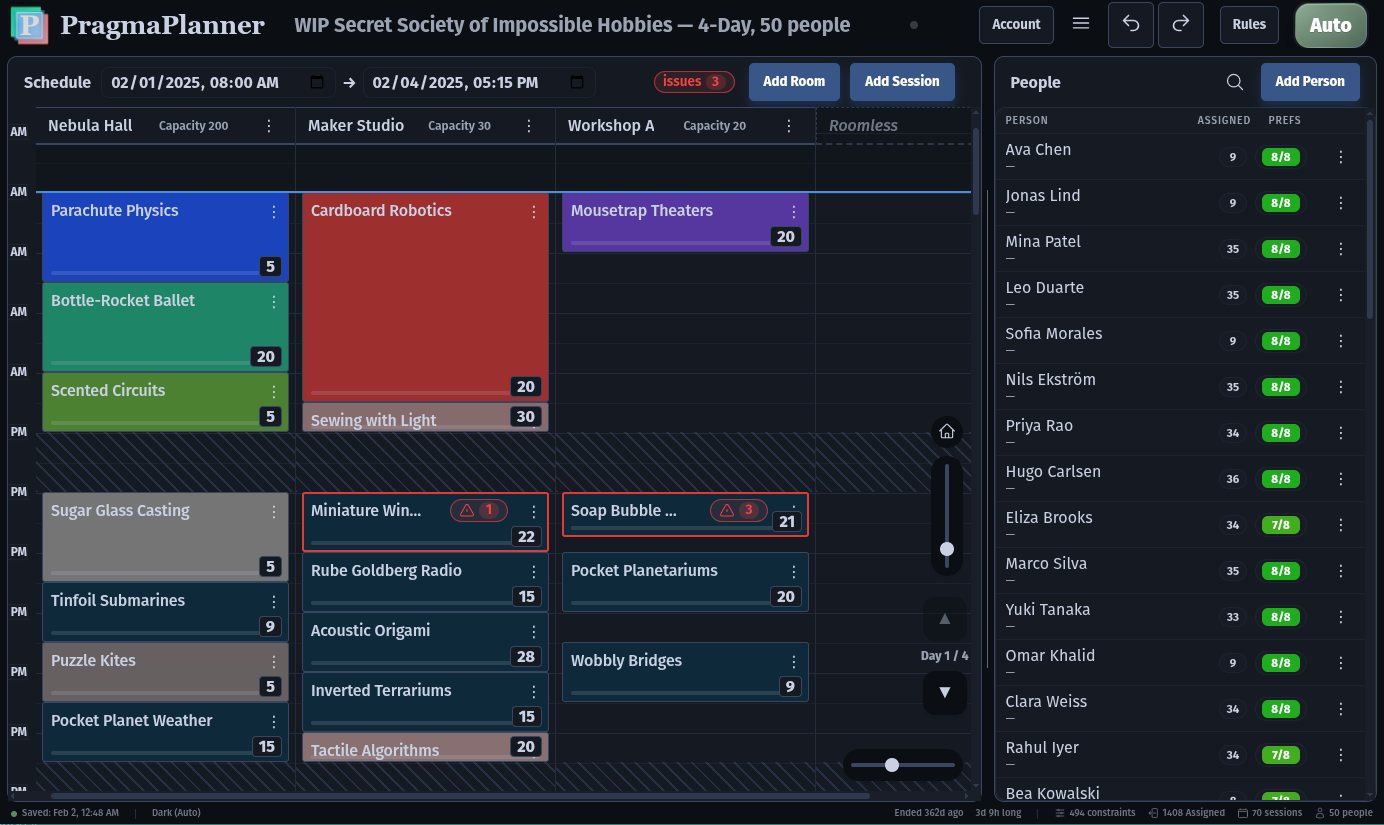
Task: Search people with magnifier icon
Action: (1235, 82)
